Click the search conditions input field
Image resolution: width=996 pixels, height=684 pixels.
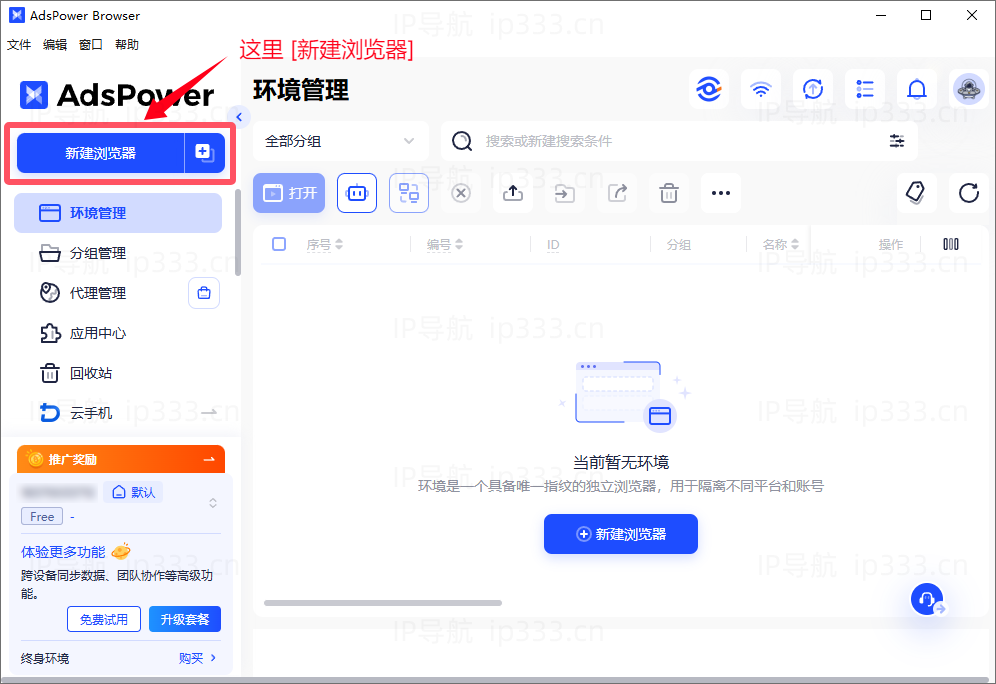click(x=680, y=141)
